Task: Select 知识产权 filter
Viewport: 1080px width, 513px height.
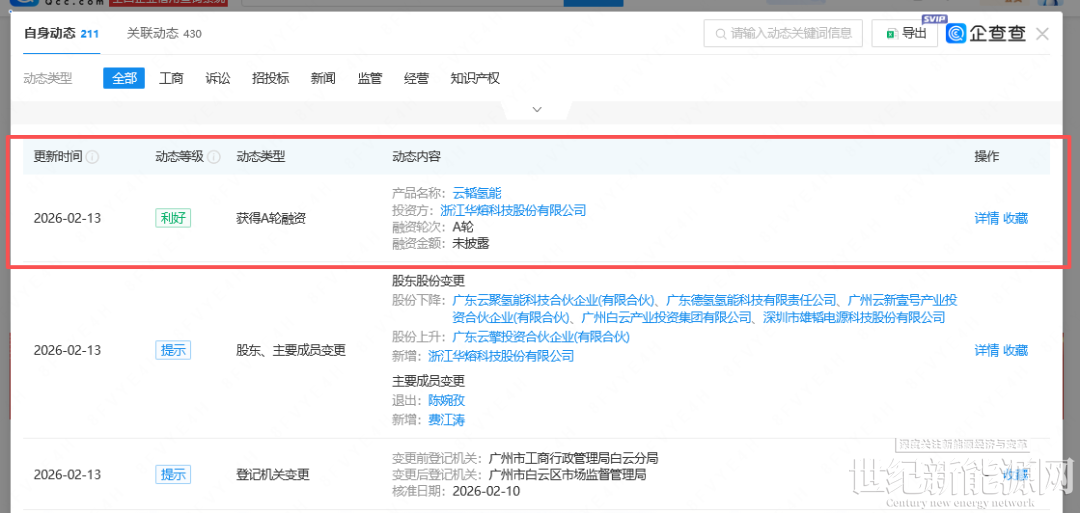Action: coord(475,78)
